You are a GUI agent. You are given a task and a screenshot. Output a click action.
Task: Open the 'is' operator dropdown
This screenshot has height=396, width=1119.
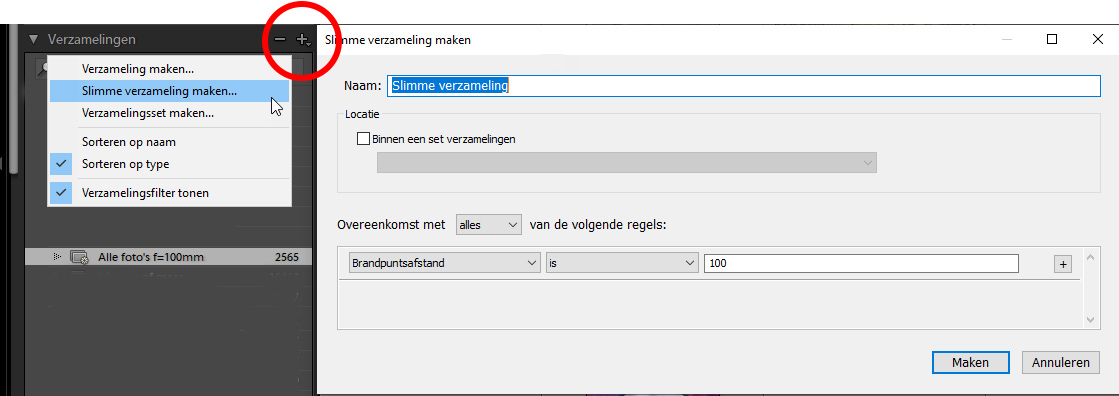tap(622, 263)
